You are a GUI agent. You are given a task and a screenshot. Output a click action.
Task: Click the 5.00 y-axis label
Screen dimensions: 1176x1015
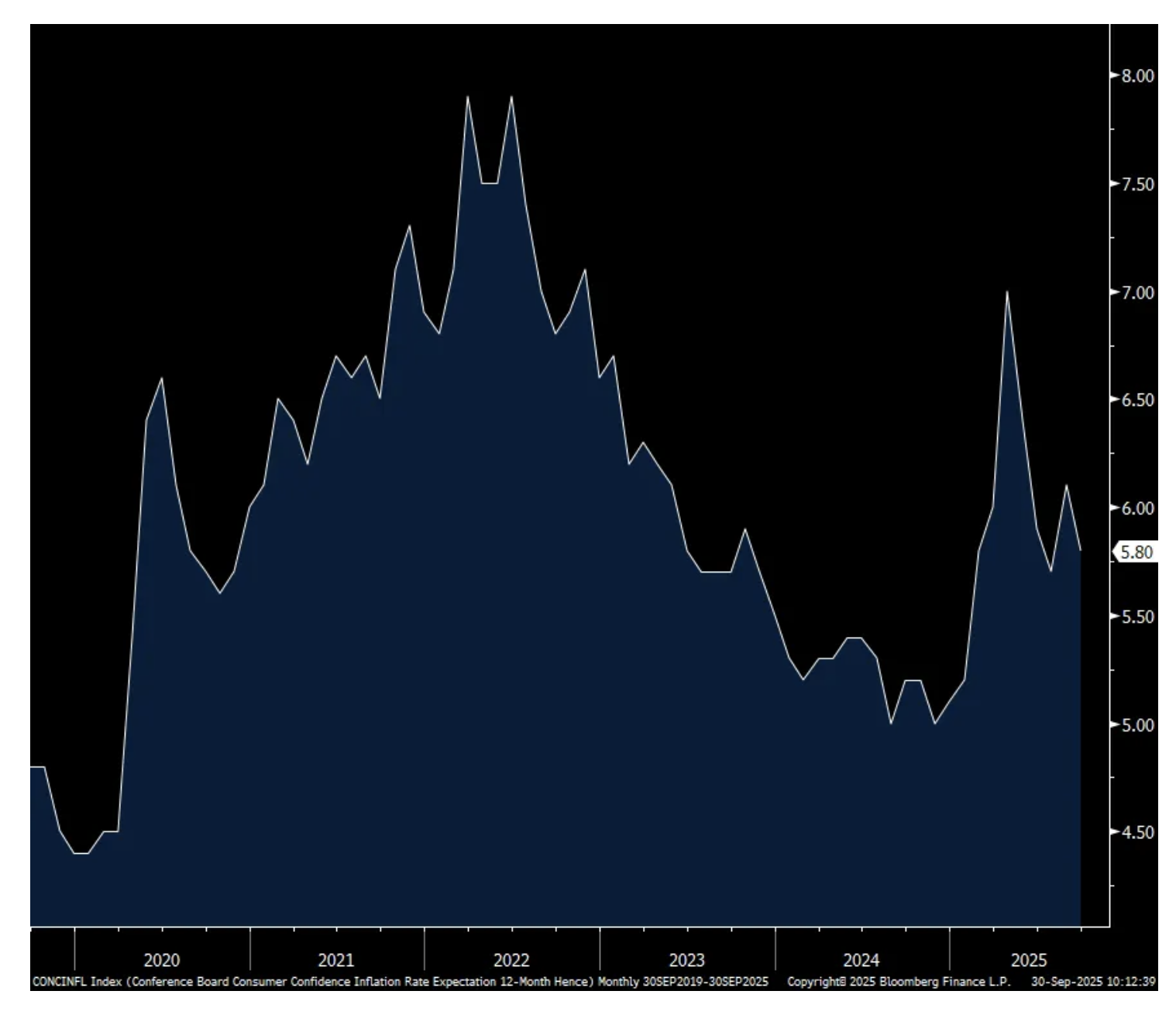[x=1137, y=725]
